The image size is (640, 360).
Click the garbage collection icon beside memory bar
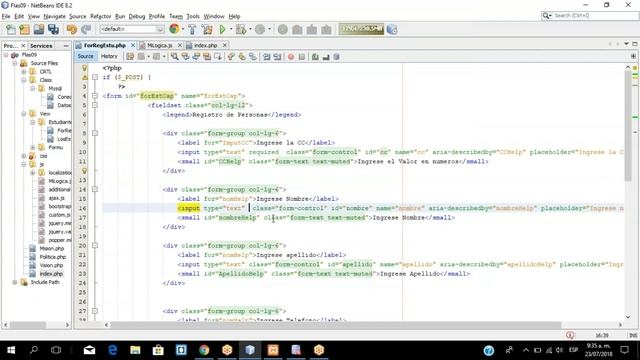click(392, 29)
